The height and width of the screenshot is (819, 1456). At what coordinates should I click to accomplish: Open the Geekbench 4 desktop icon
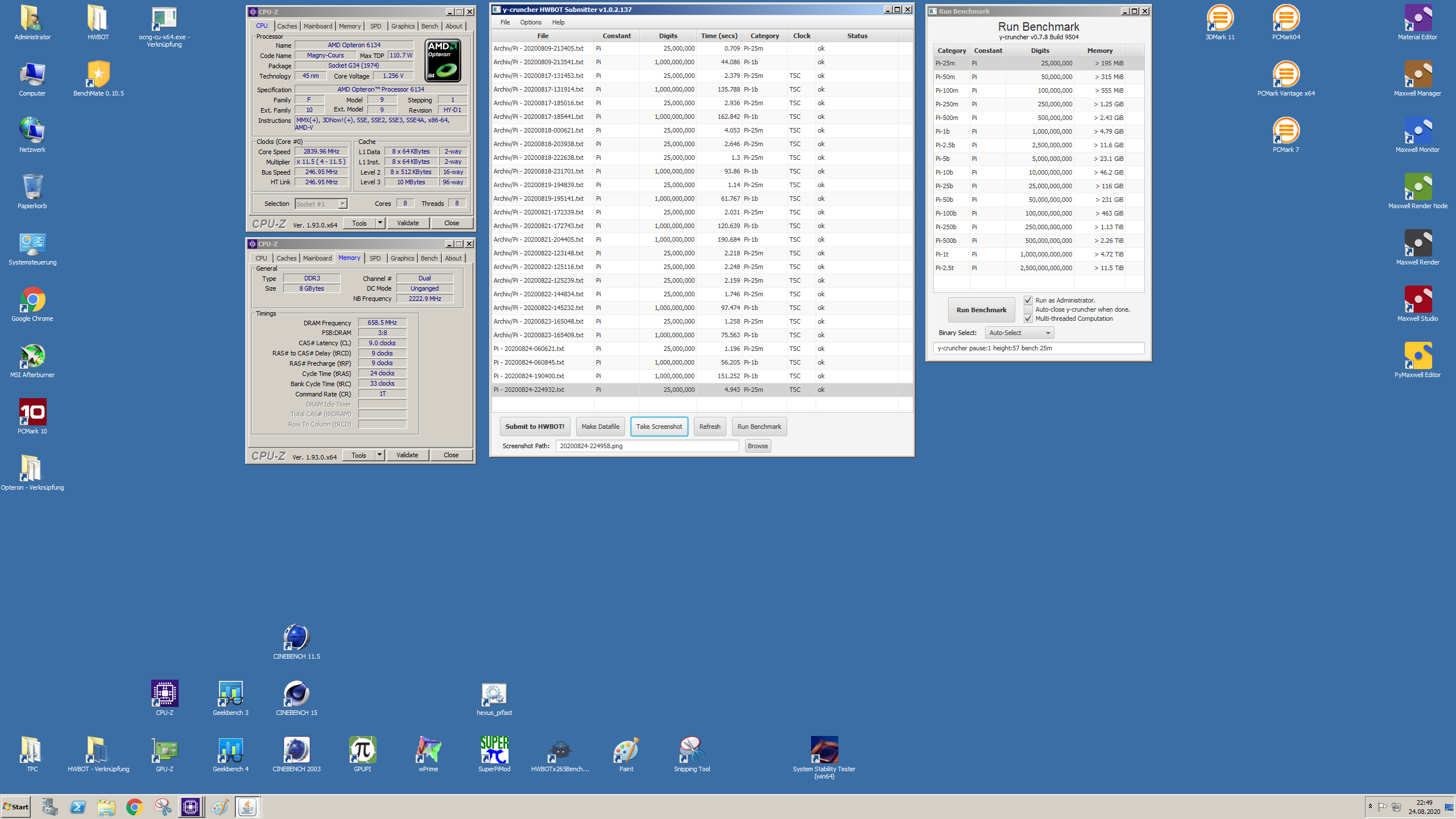pyautogui.click(x=230, y=754)
